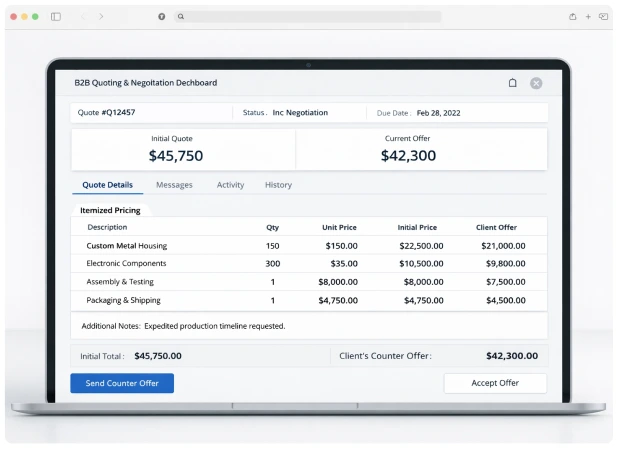Click the Initial Total $45,750.00 value
Viewport: 618px width, 449px height.
pos(158,356)
